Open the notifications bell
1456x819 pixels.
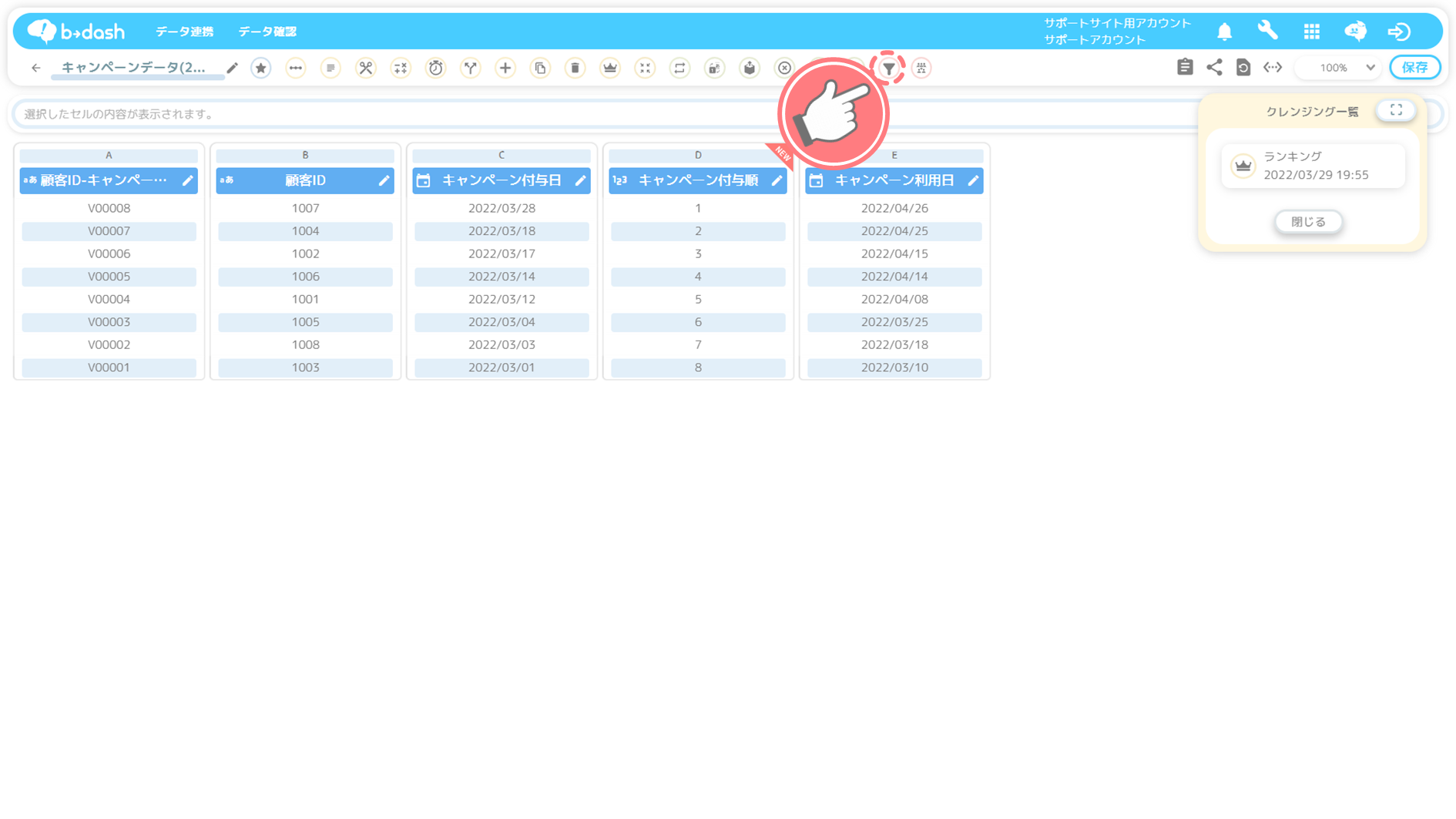[x=1224, y=32]
